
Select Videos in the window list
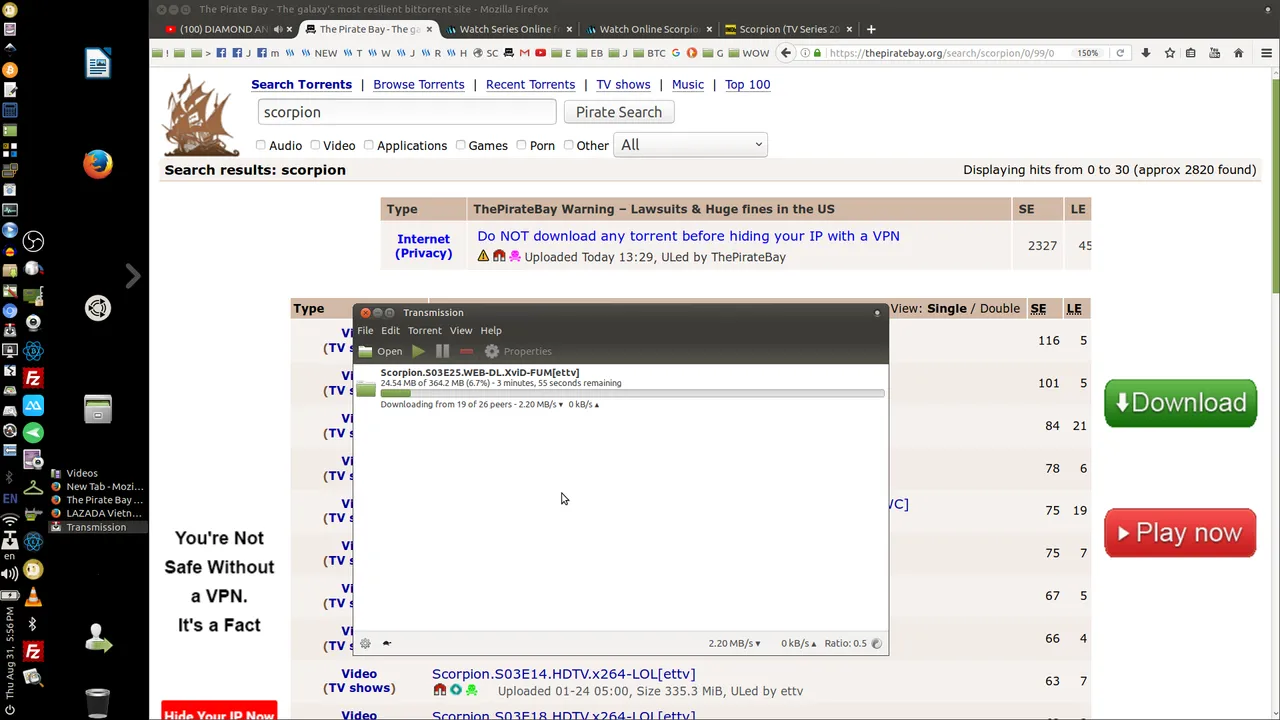82,473
